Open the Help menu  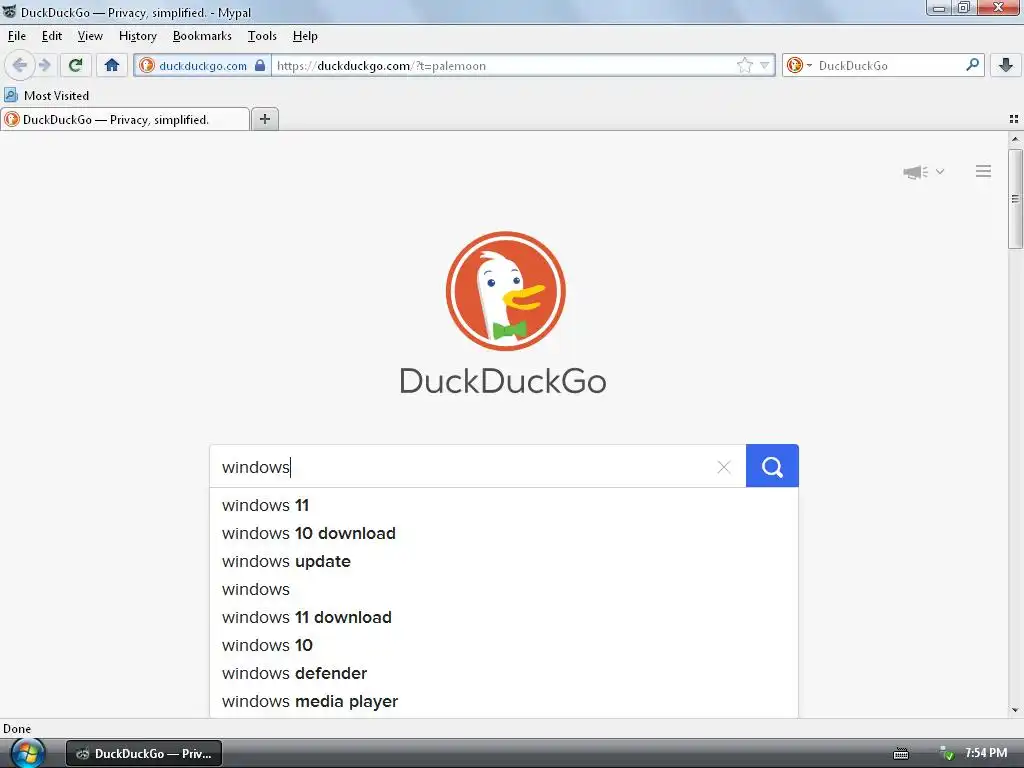coord(305,36)
